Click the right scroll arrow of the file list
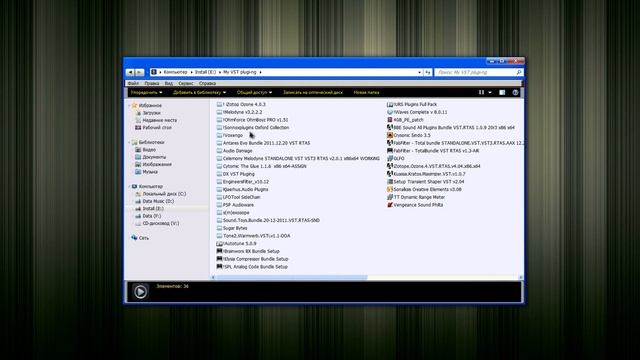Viewport: 640px width, 360px height. pyautogui.click(x=520, y=278)
